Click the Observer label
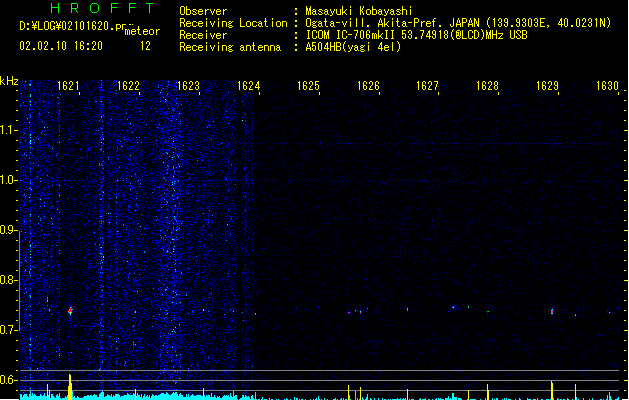 (x=203, y=11)
